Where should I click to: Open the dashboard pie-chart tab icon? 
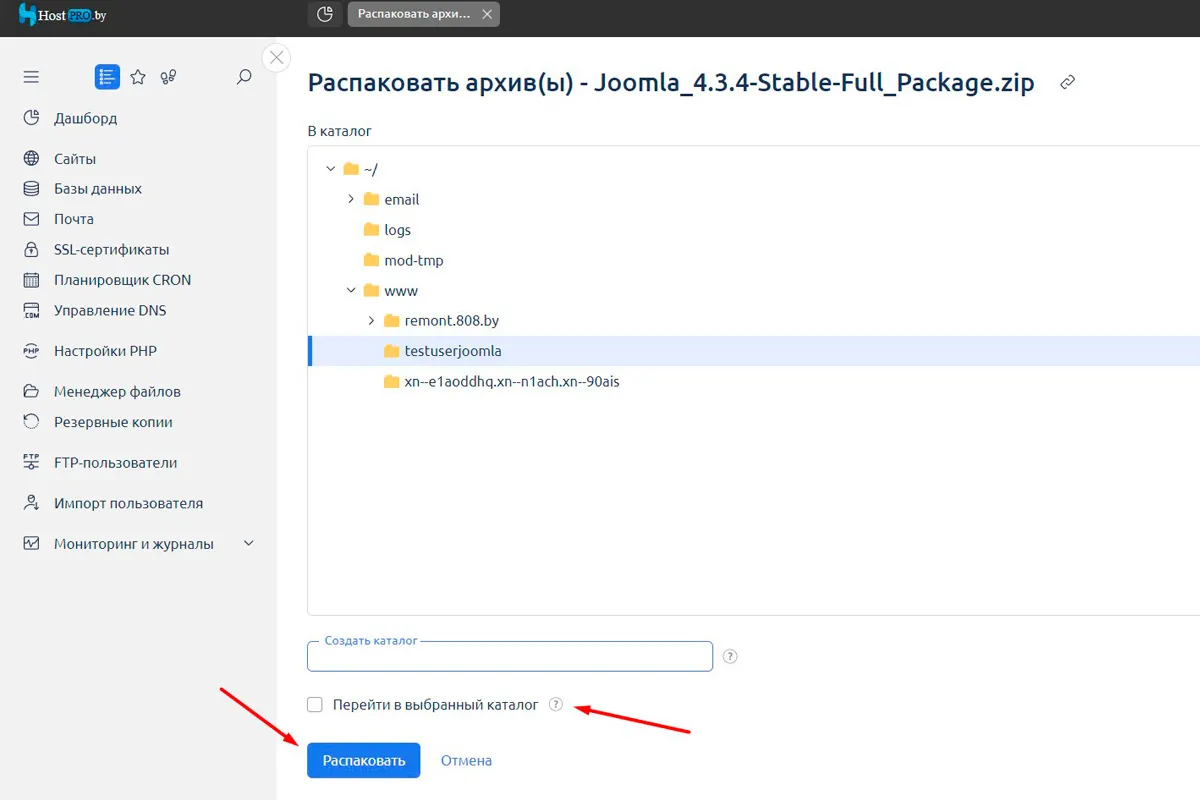coord(324,14)
